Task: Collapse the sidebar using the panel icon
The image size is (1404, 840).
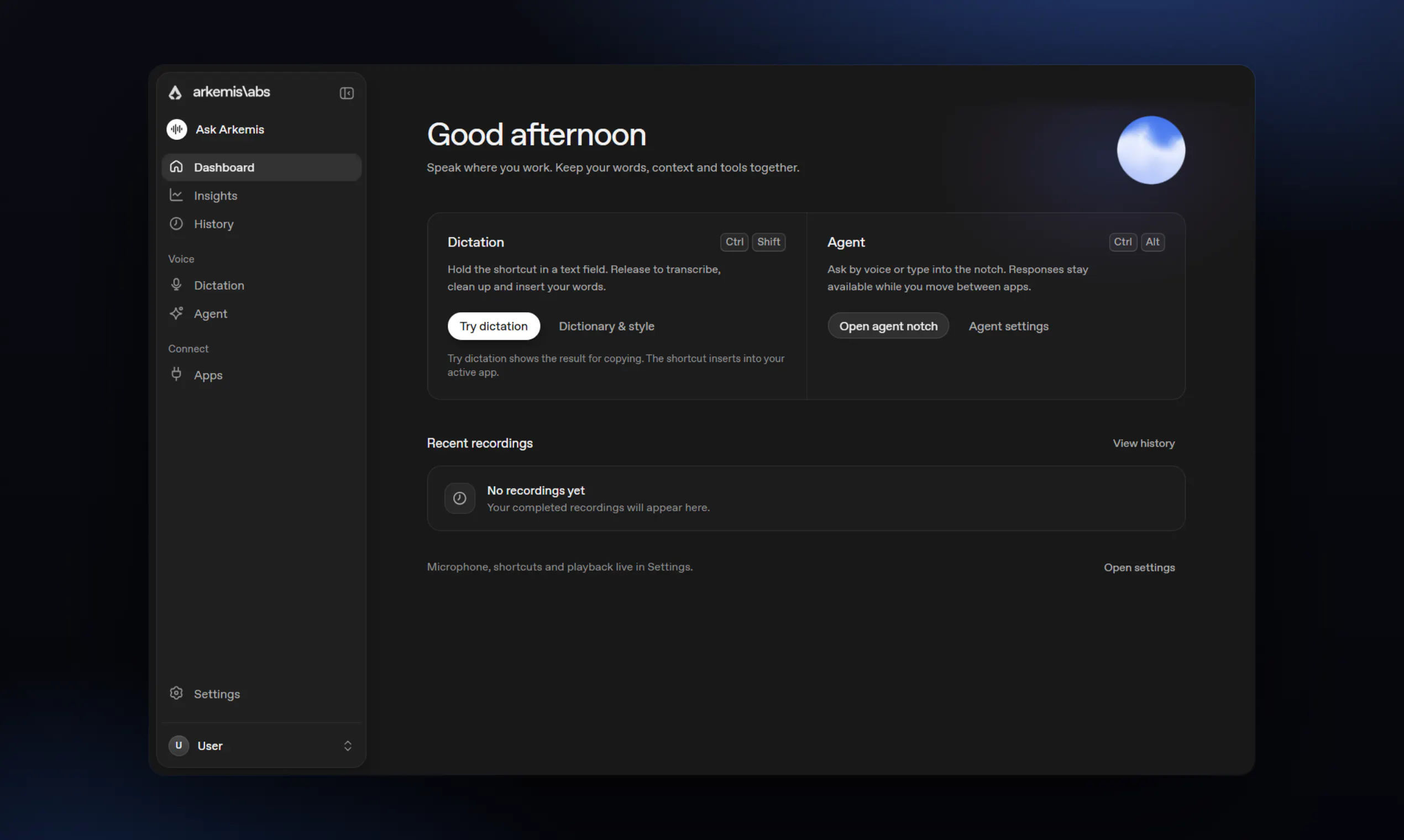Action: pos(347,93)
